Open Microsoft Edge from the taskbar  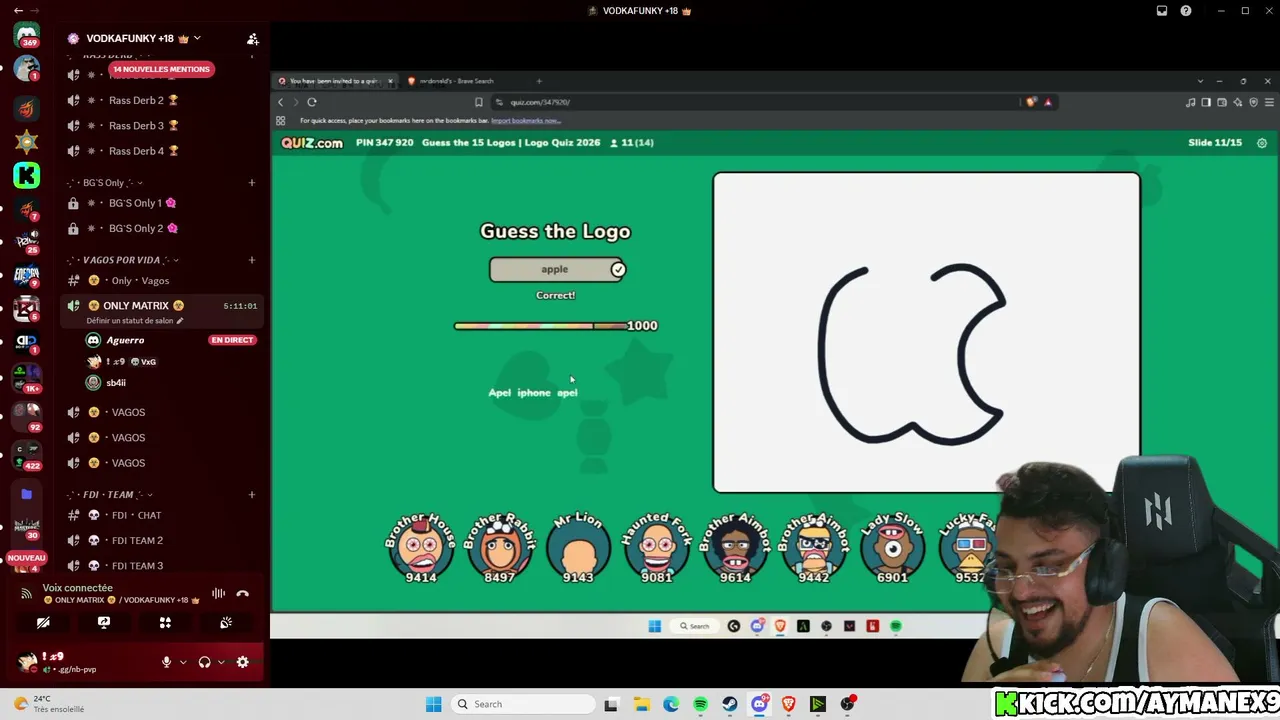click(x=671, y=704)
